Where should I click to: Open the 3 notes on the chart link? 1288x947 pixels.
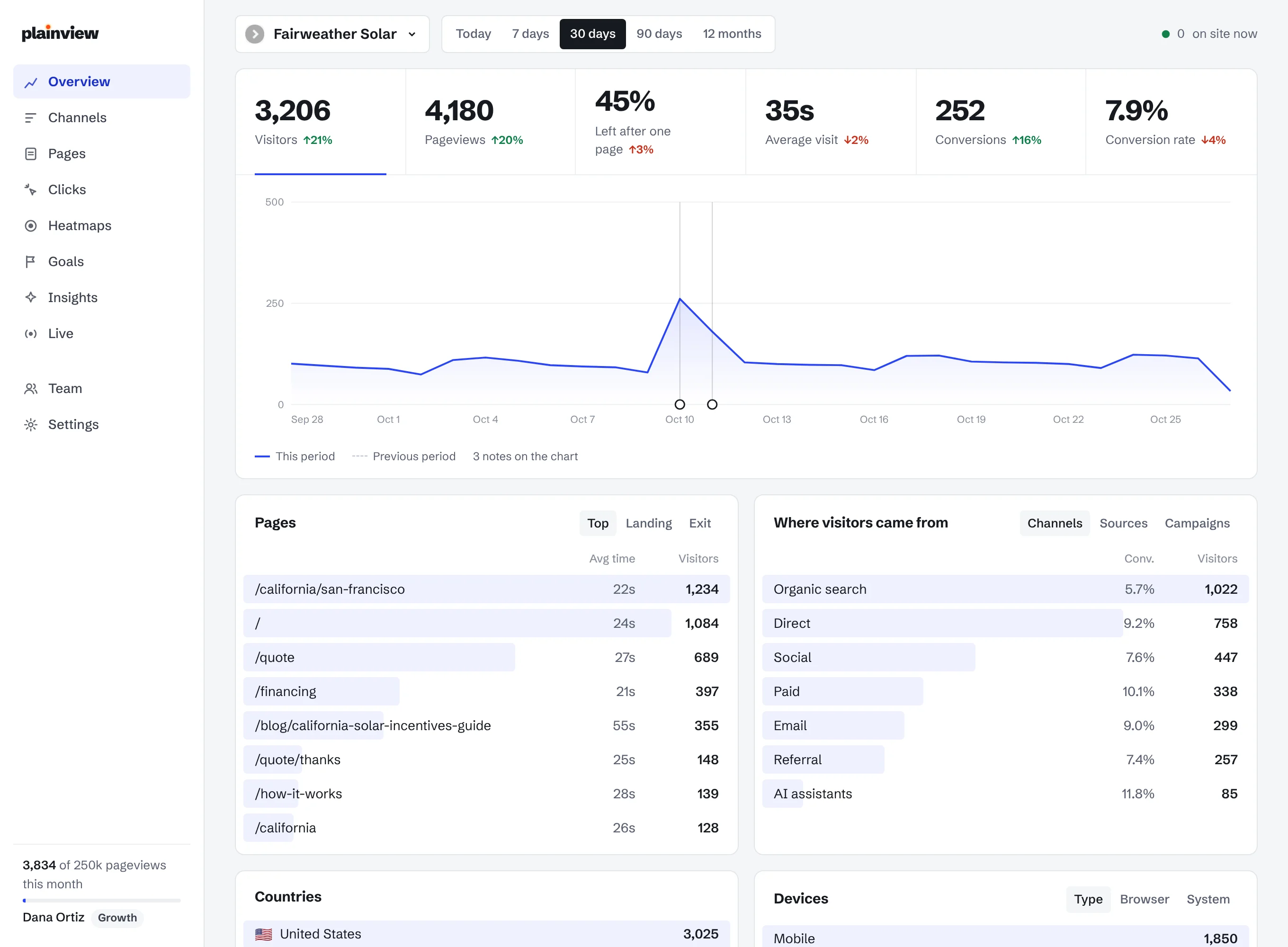(525, 456)
